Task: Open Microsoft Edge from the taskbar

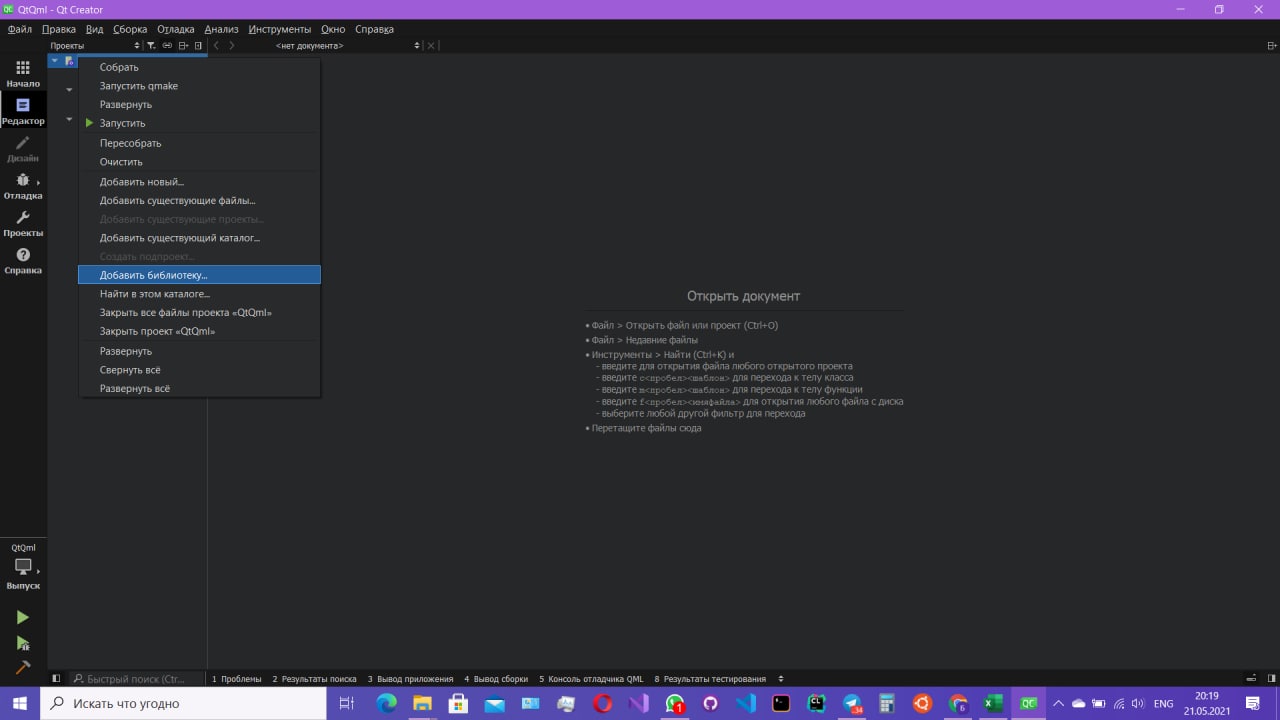Action: click(386, 703)
